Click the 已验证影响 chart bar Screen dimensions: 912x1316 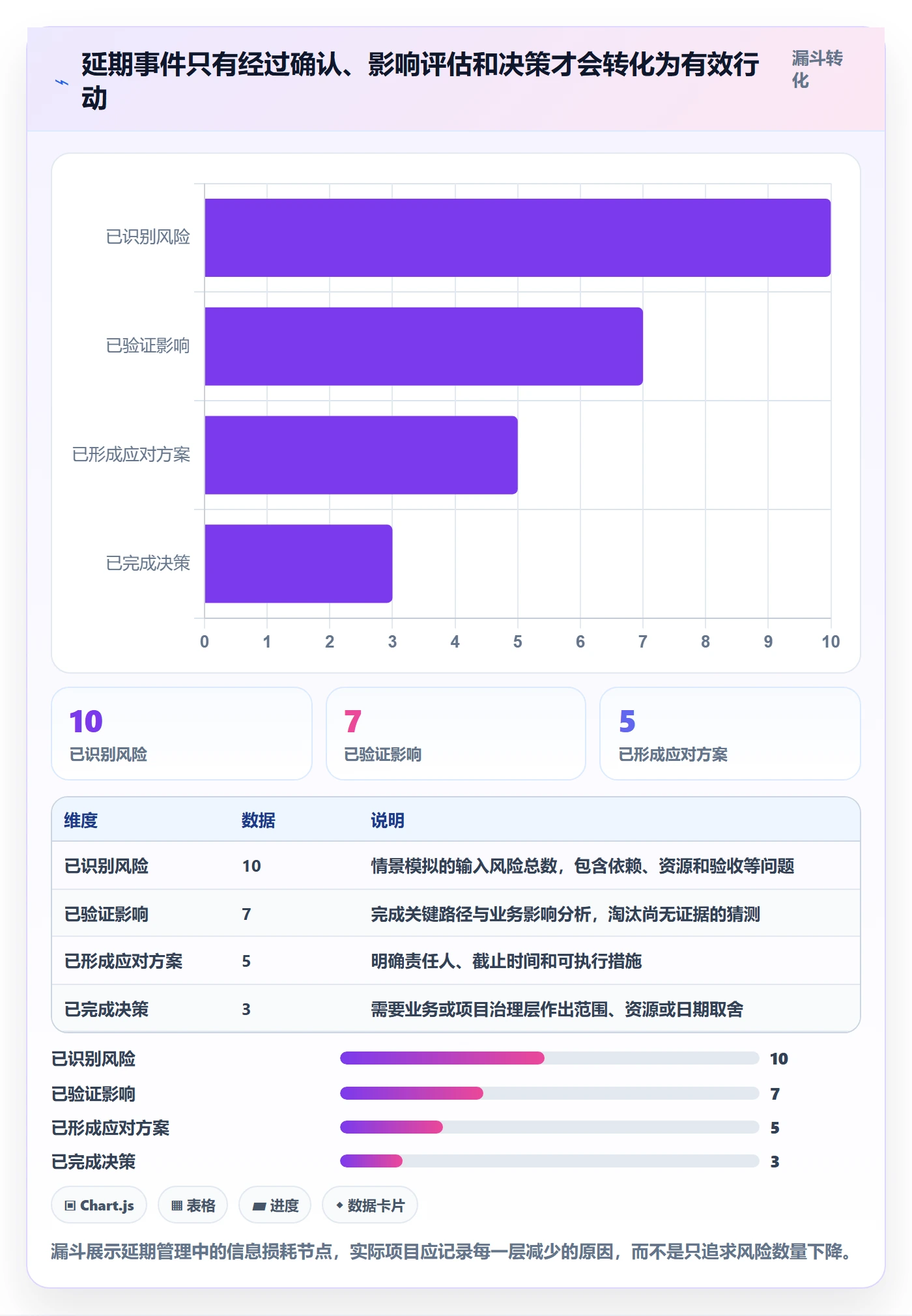(x=423, y=347)
